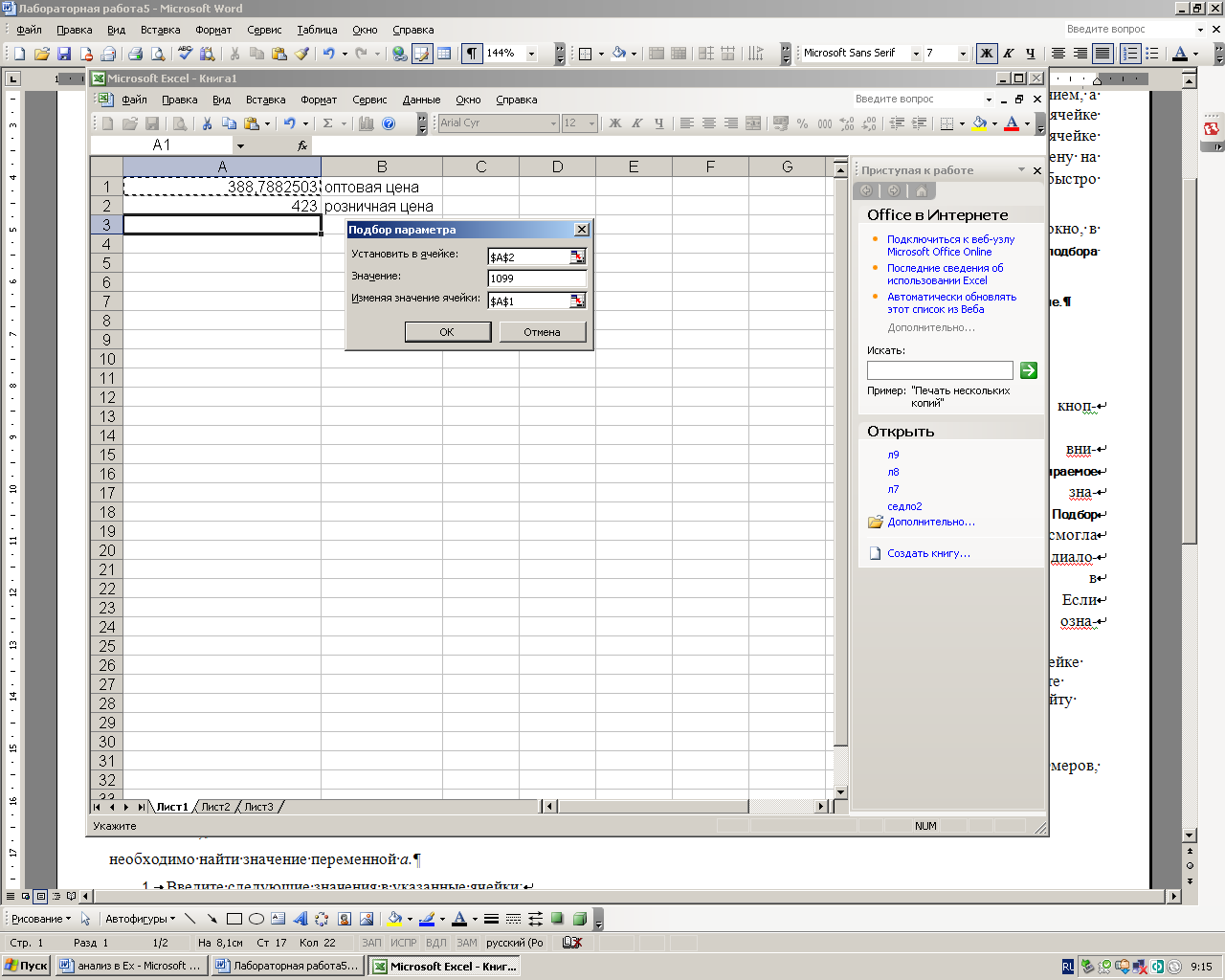Switch to sheet tab Лист2
The width and height of the screenshot is (1225, 980).
215,807
